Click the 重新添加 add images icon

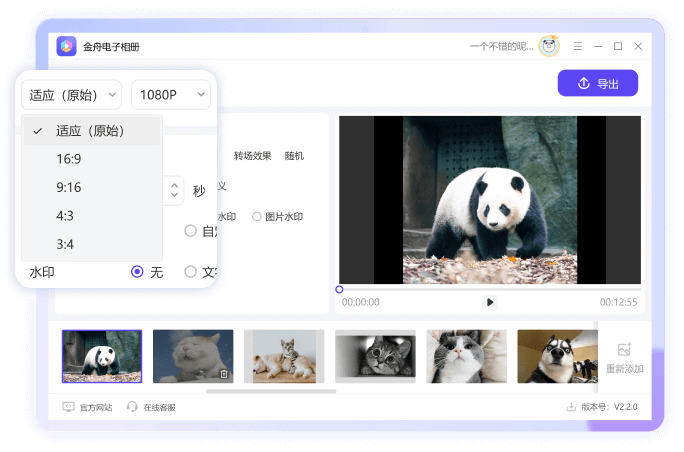[624, 349]
